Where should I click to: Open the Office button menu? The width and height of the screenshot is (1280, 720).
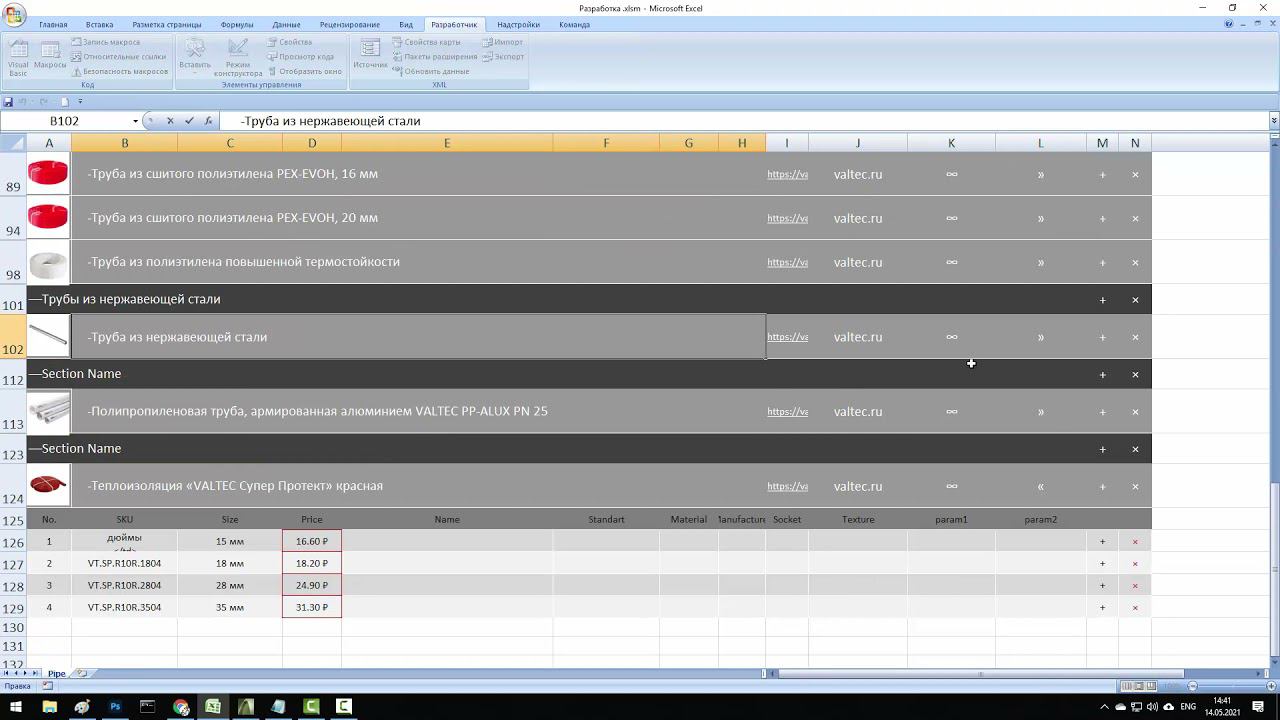tap(14, 15)
